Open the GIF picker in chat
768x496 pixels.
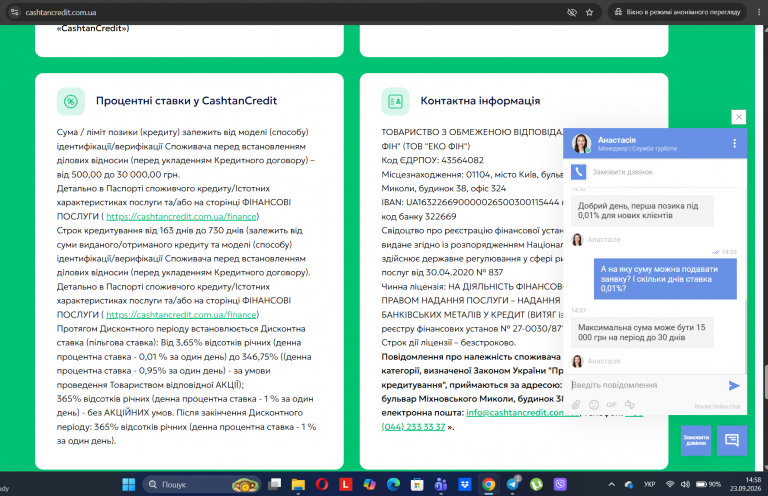(612, 405)
